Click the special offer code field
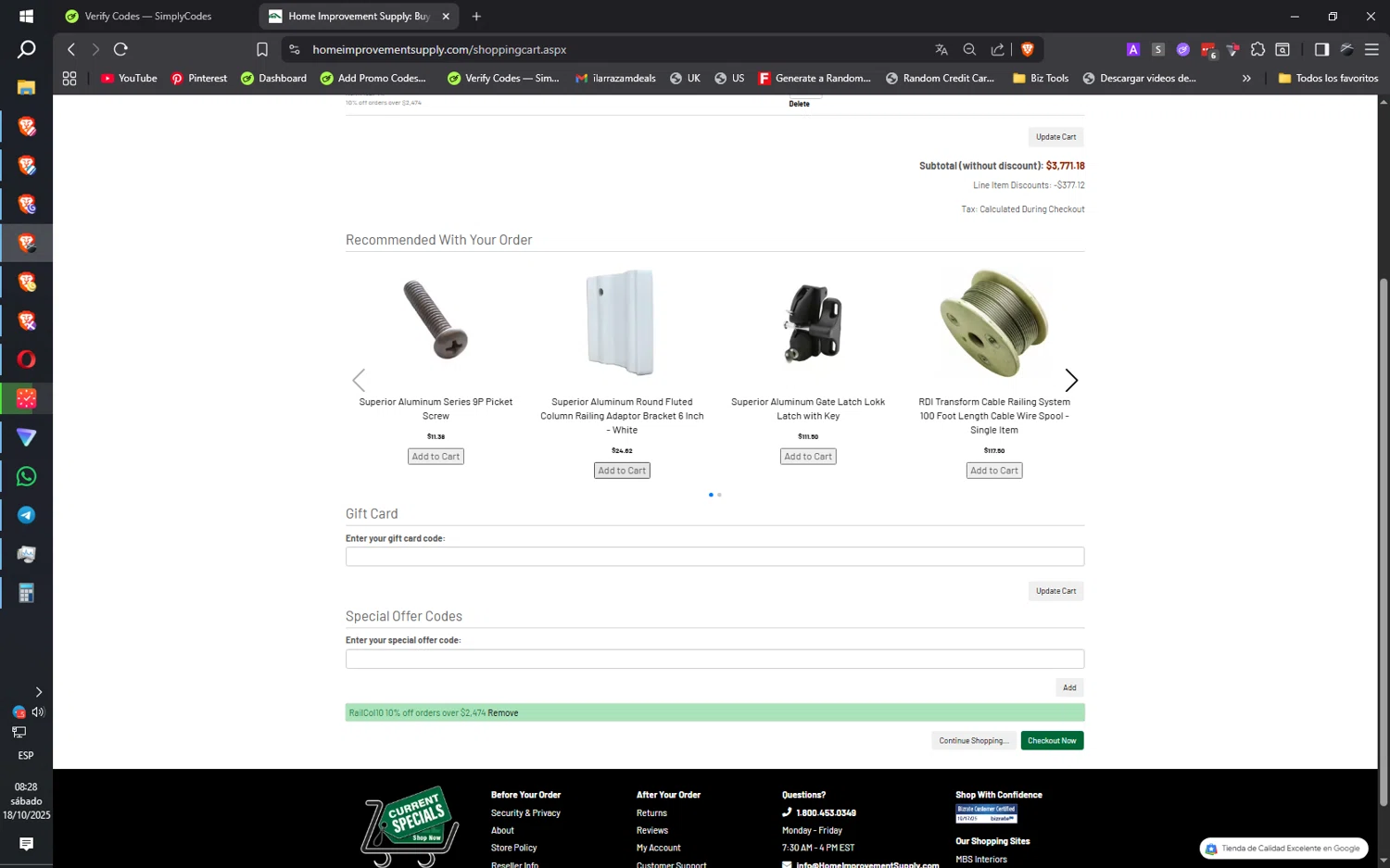This screenshot has height=868, width=1390. click(x=714, y=659)
